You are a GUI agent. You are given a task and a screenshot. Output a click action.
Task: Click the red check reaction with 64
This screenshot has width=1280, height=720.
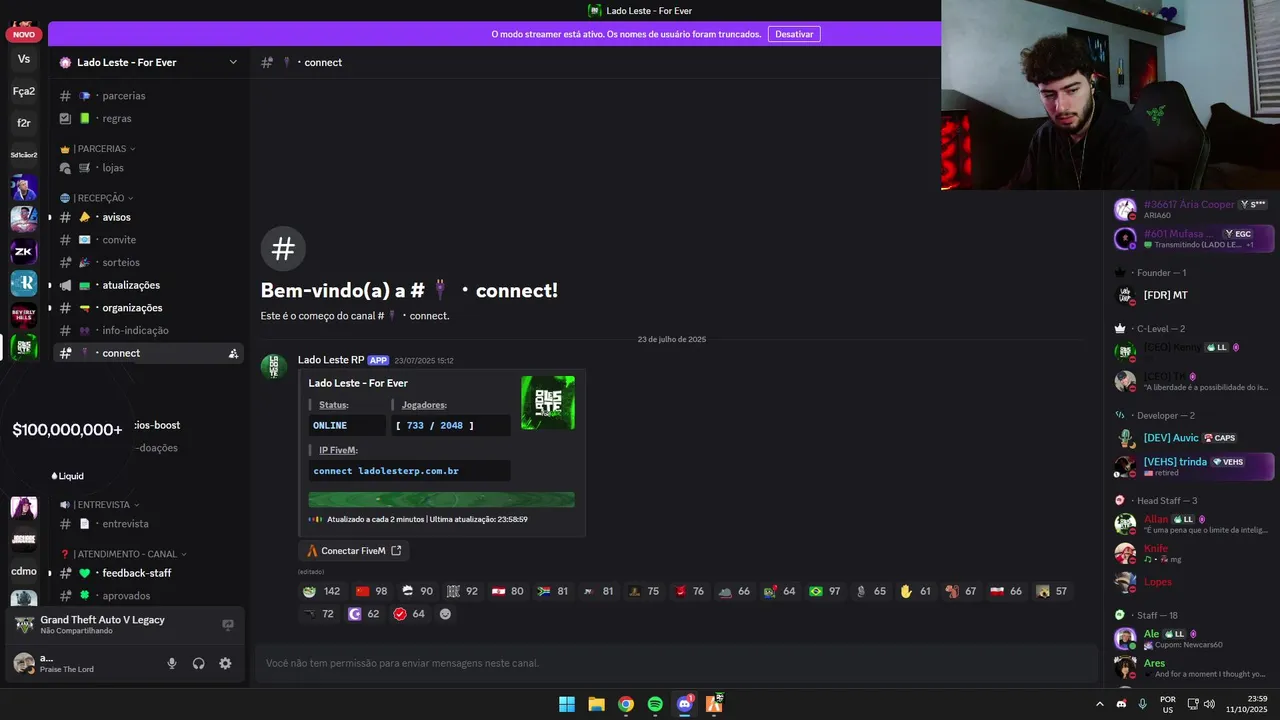(x=409, y=614)
